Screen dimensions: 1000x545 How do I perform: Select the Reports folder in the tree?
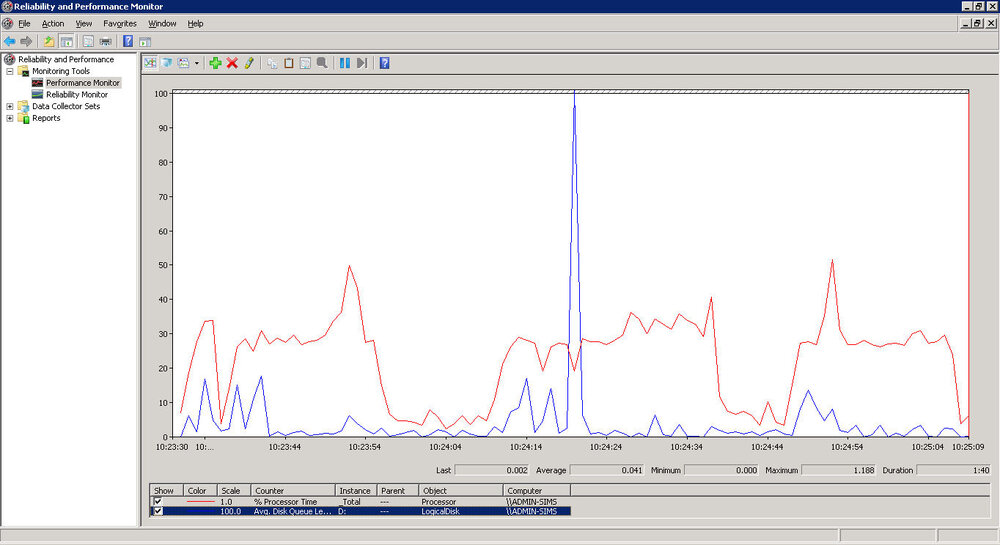pos(46,118)
